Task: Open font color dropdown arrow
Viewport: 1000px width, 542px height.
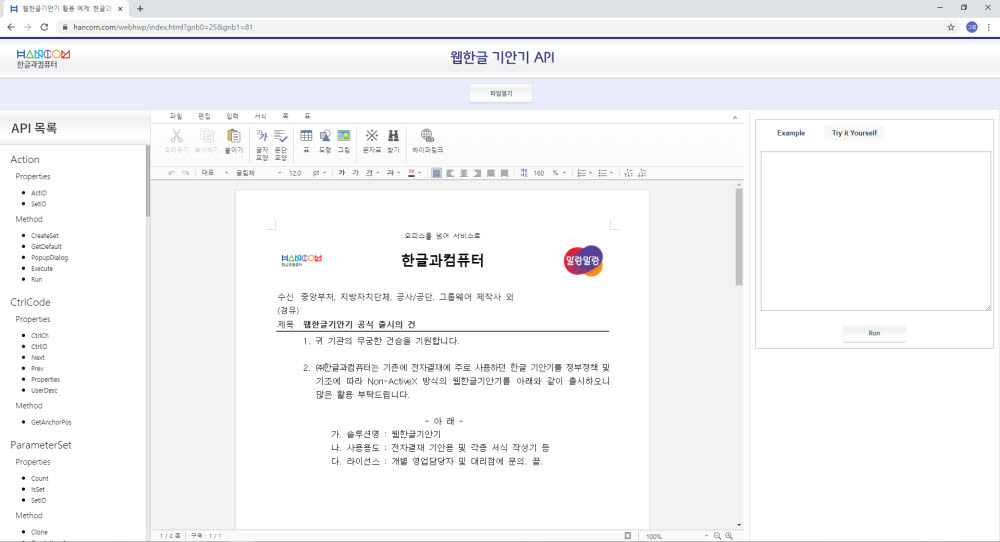Action: (420, 173)
